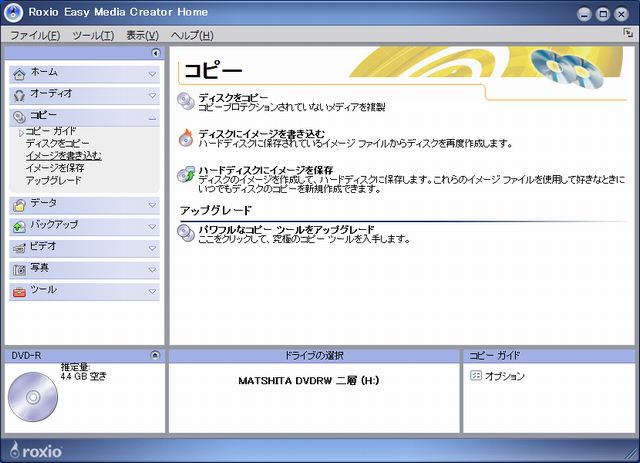Open ディスクをコピー task in main pane
The image size is (640, 463).
[x=233, y=98]
